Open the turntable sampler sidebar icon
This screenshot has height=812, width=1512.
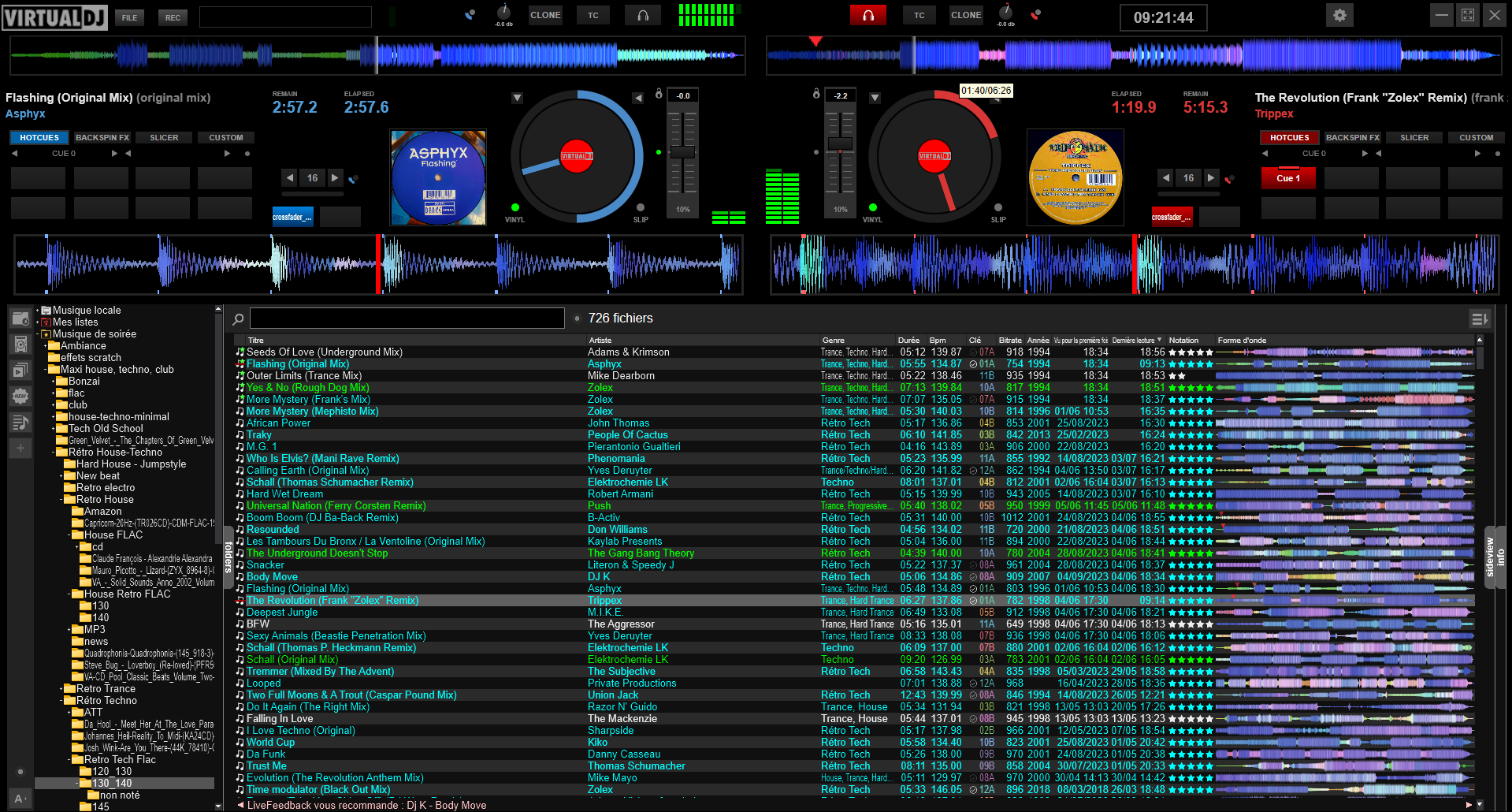tap(20, 344)
